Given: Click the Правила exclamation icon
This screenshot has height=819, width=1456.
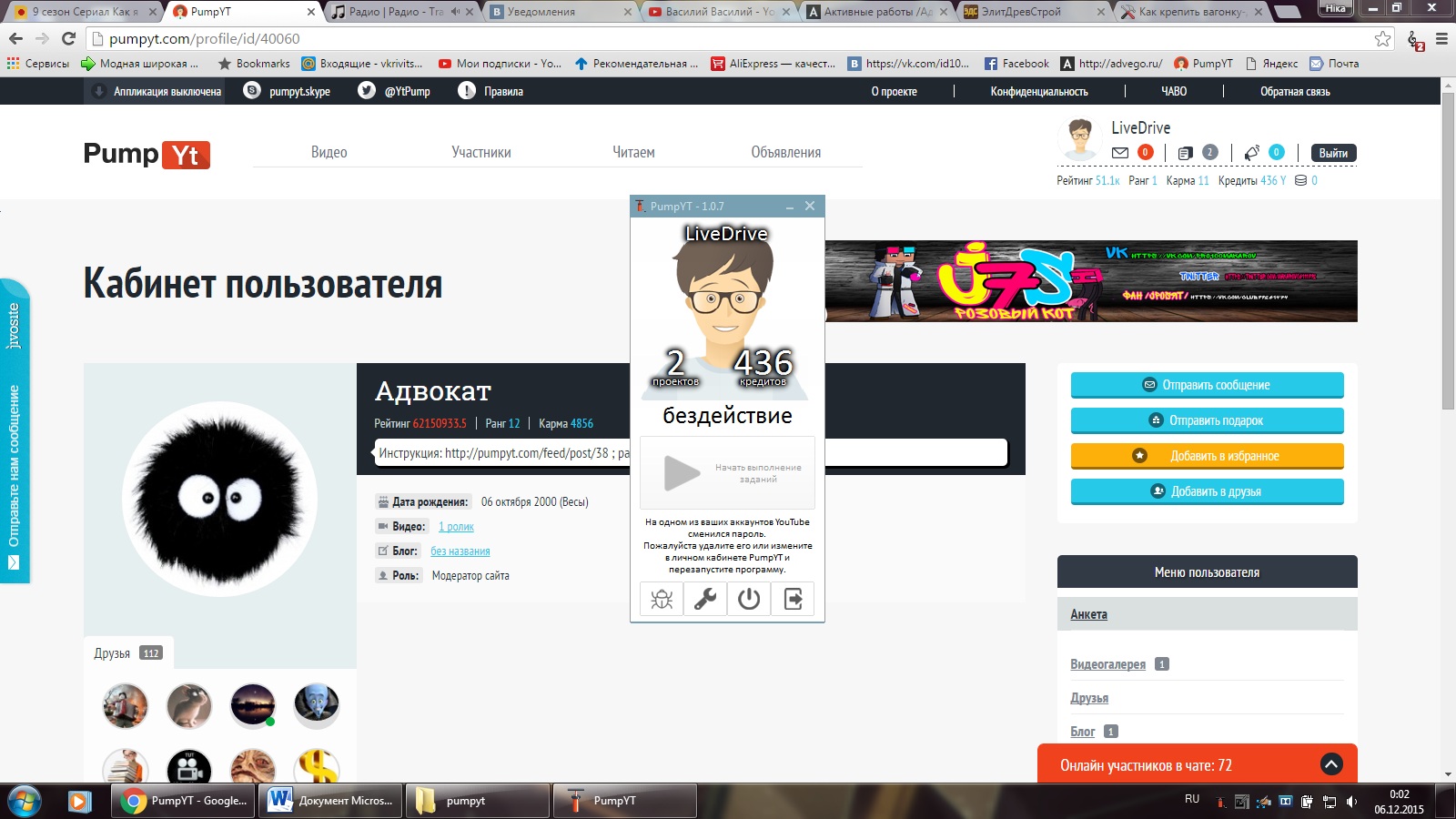Looking at the screenshot, I should coord(467,90).
